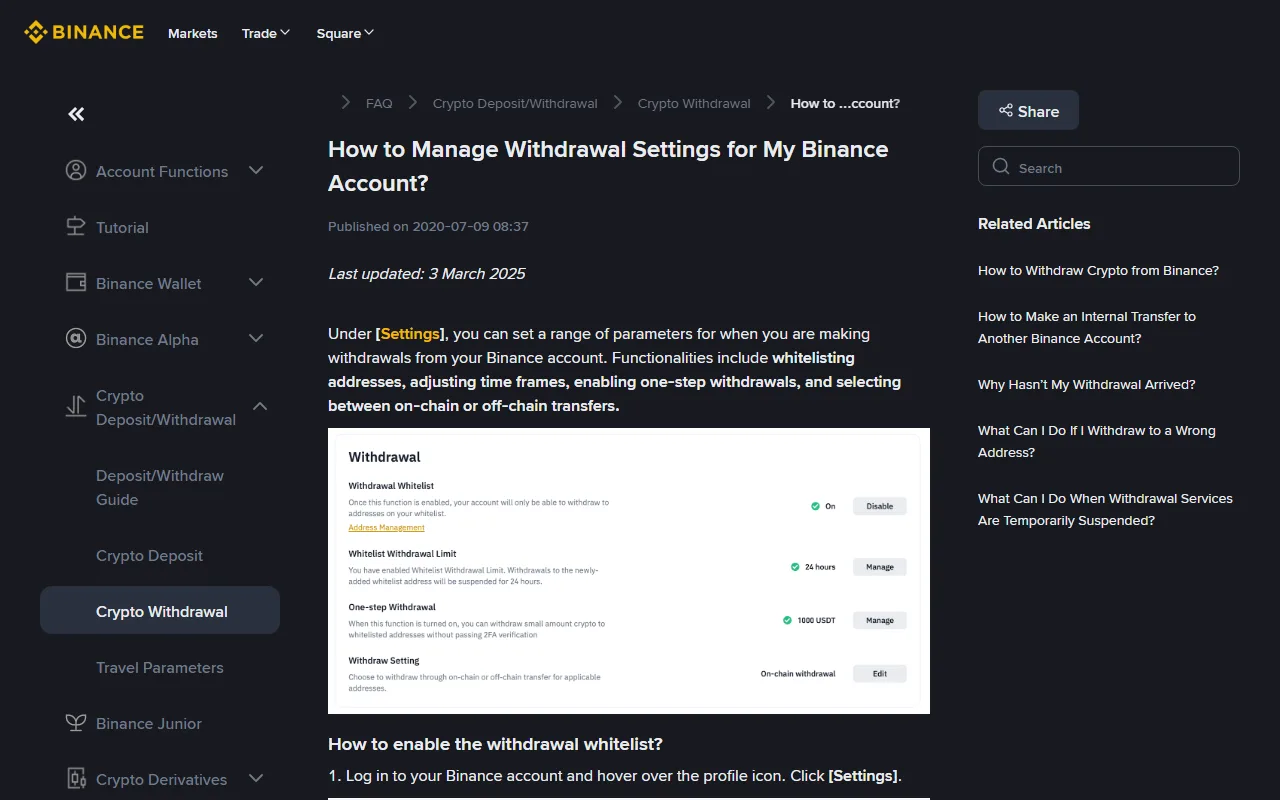The width and height of the screenshot is (1280, 800).
Task: Expand the Binance Alpha section chevron
Action: 256,339
